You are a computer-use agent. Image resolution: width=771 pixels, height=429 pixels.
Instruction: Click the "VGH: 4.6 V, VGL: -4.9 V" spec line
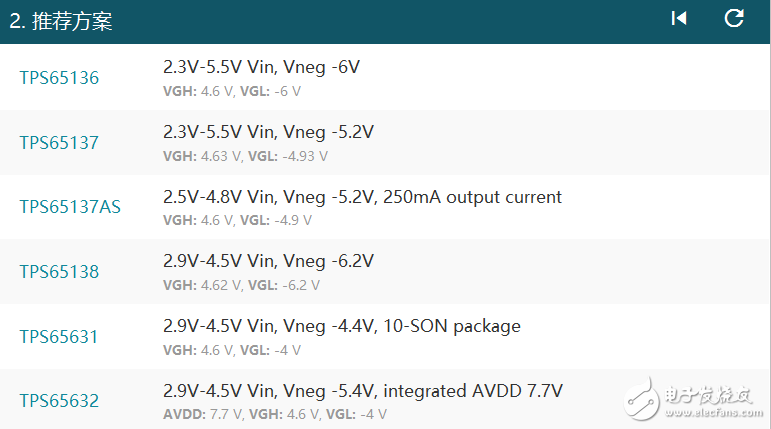point(236,220)
